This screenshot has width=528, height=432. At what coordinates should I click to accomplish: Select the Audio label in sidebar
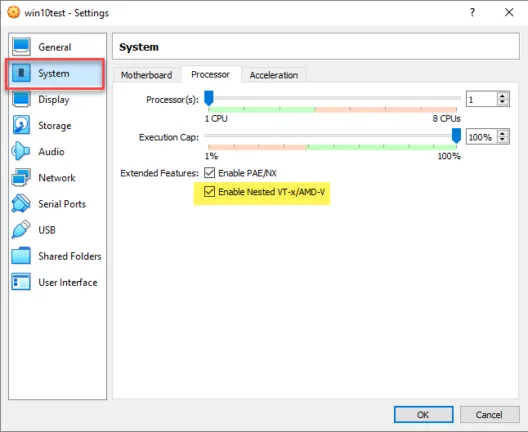[51, 152]
